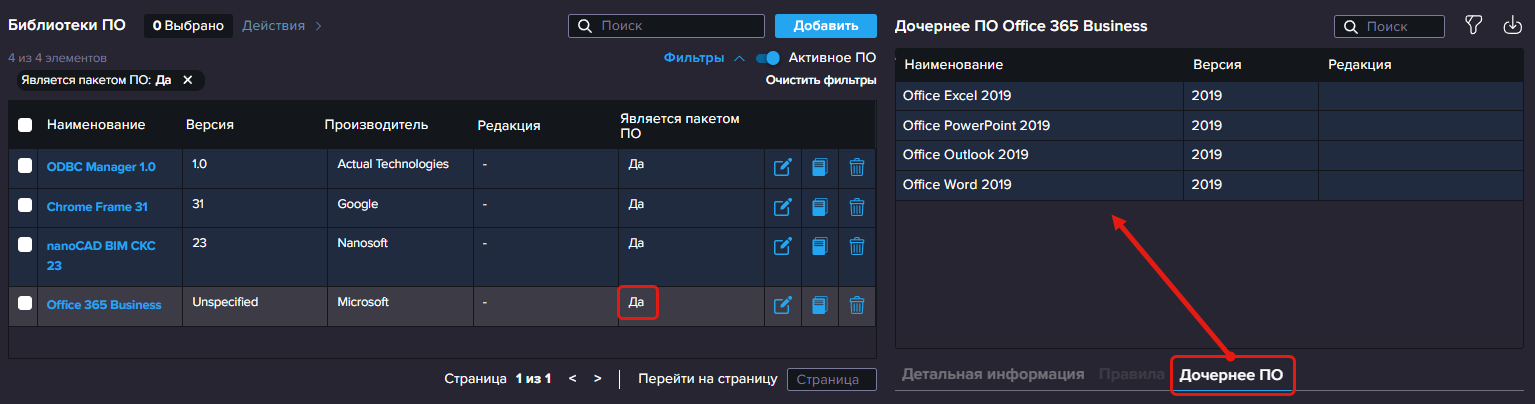The image size is (1535, 404).
Task: Select the Дочернее ПО tab
Action: pos(1231,375)
